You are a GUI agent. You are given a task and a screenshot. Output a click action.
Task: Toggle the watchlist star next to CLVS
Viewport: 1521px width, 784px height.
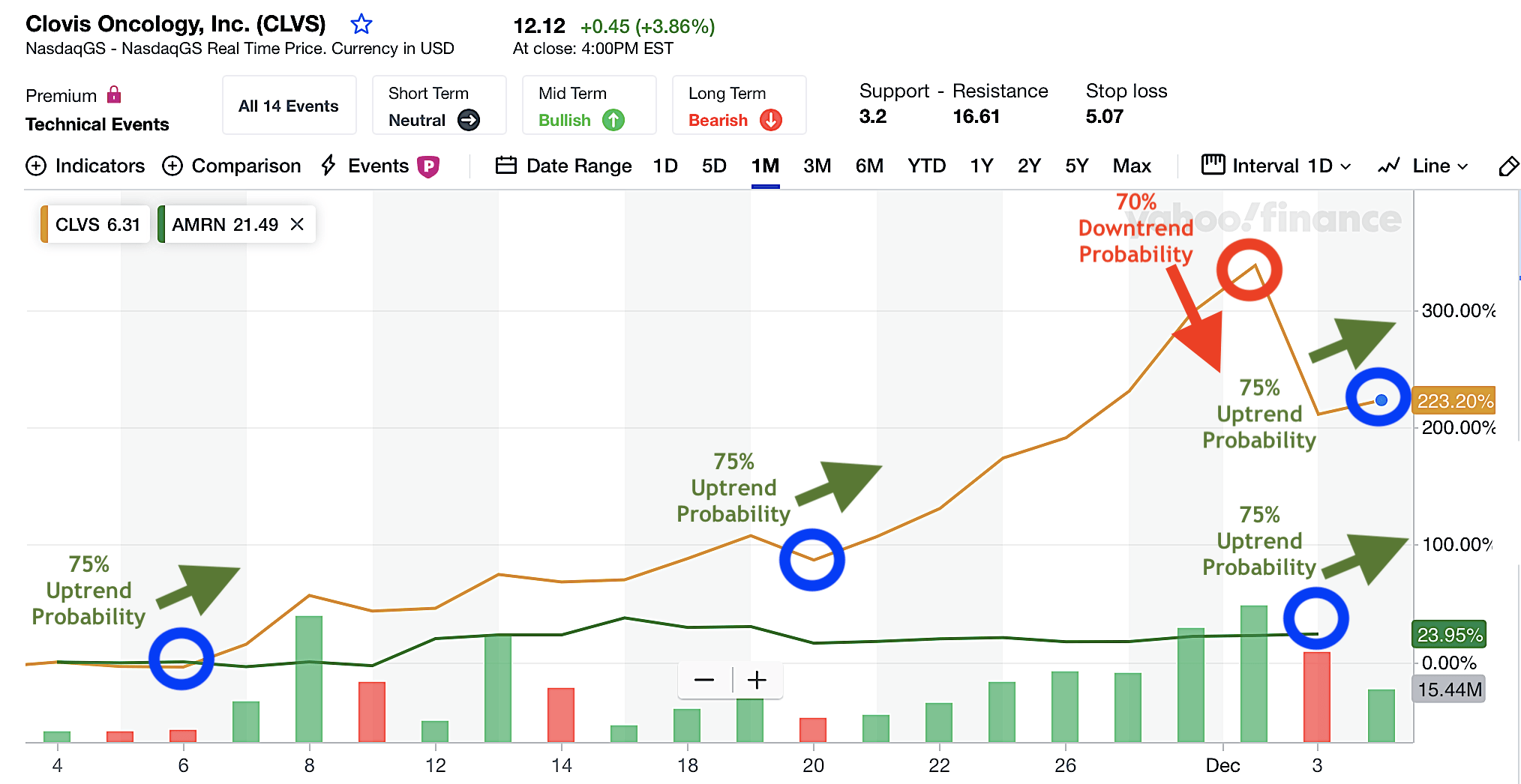(x=361, y=24)
